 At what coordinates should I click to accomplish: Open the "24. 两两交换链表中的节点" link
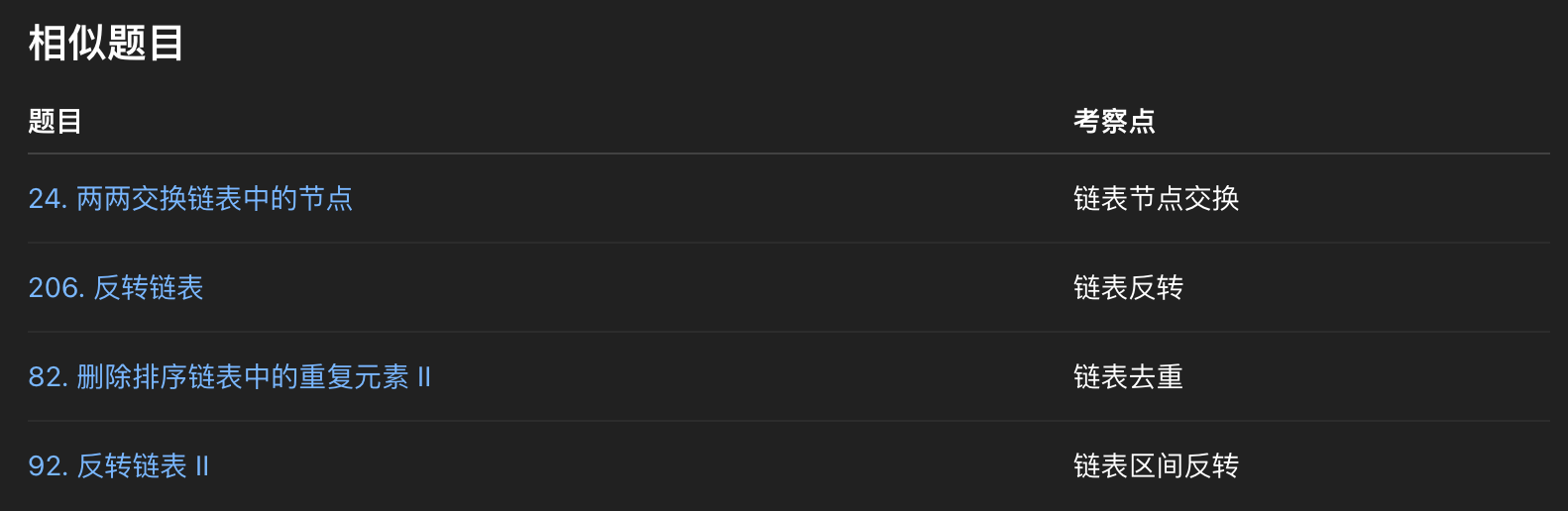tap(190, 199)
